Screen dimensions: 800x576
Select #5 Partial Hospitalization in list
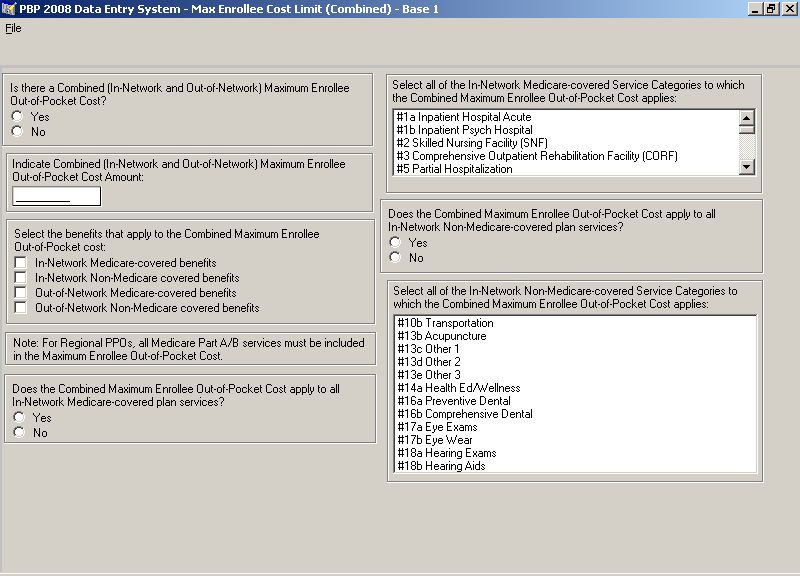tap(566, 169)
